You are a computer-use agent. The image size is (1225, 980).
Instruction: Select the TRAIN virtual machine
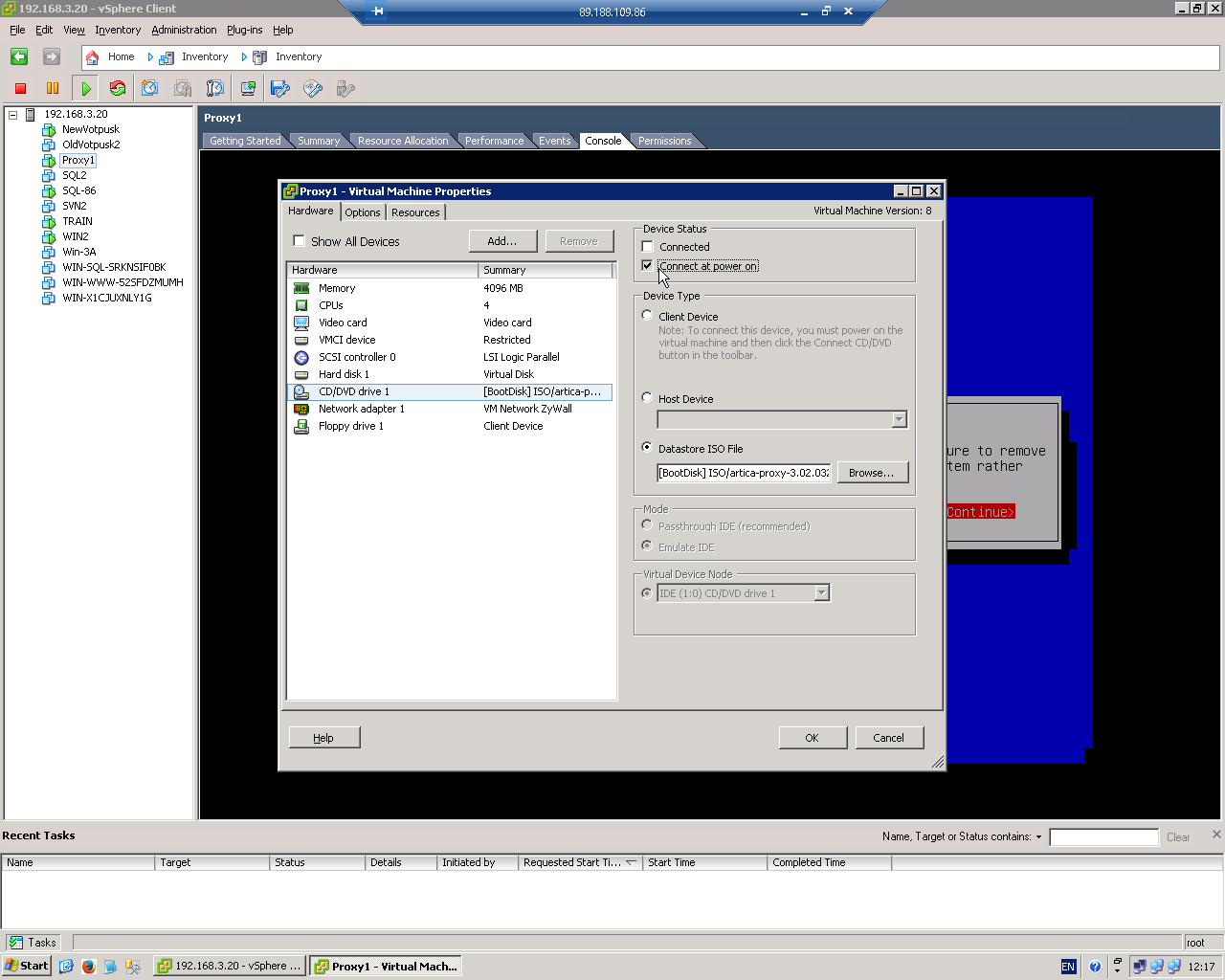pyautogui.click(x=78, y=221)
